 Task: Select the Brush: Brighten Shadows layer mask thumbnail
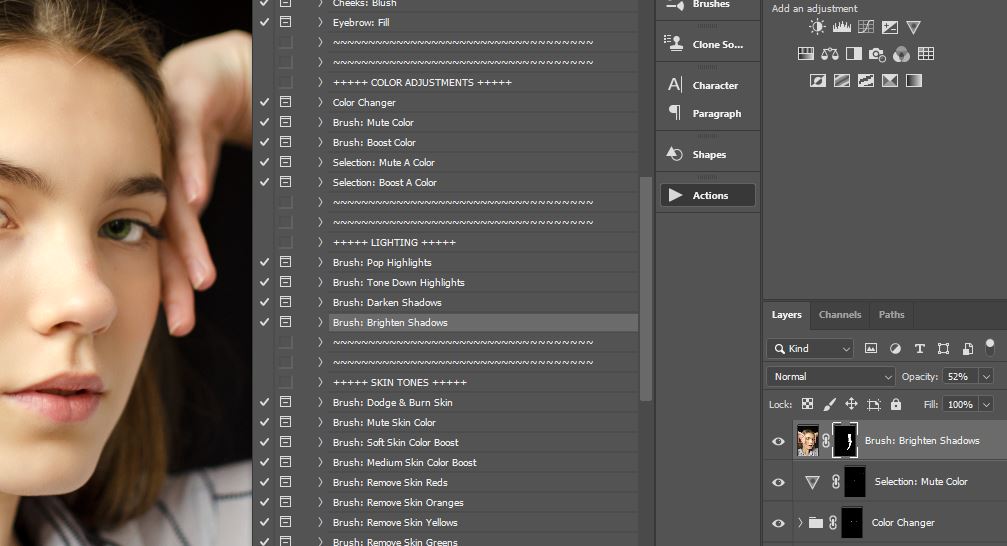click(845, 440)
